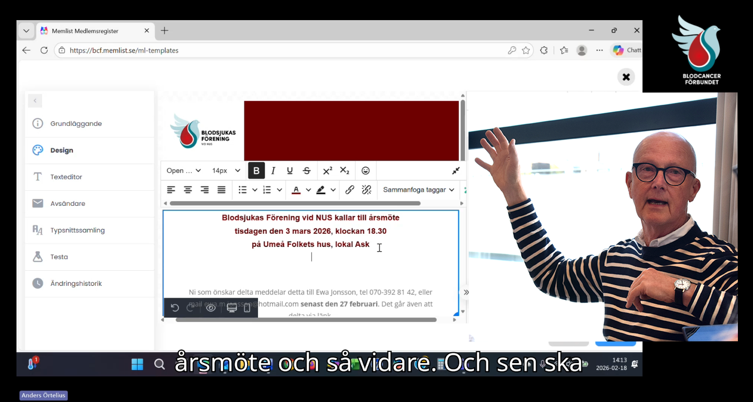Apply strikethrough to selected text

coord(307,171)
